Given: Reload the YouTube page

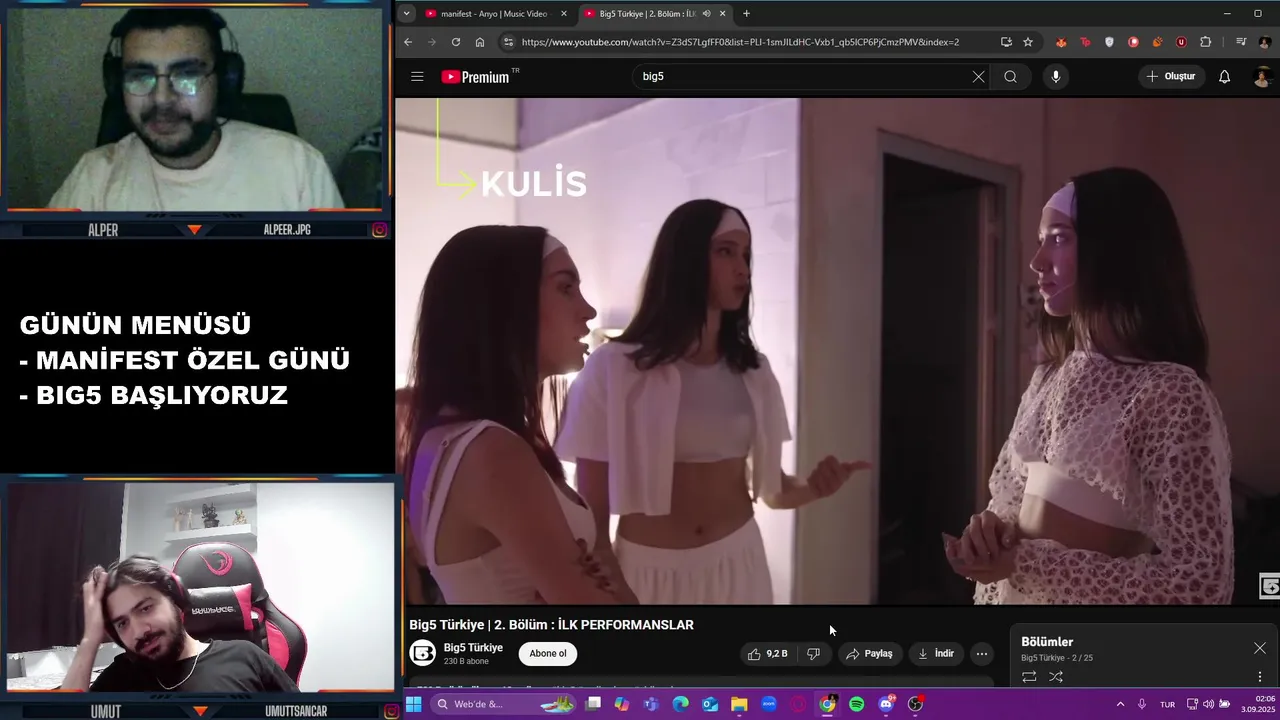Looking at the screenshot, I should click(x=456, y=42).
